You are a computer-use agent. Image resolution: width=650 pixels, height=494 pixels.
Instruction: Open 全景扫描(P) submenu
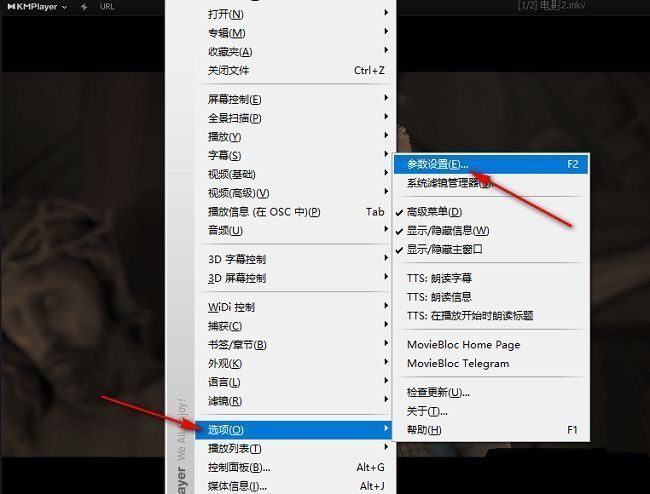(x=295, y=118)
